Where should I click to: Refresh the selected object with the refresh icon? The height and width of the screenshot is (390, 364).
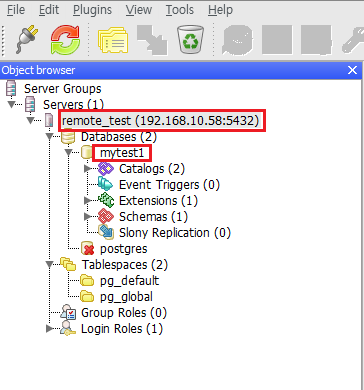[65, 40]
